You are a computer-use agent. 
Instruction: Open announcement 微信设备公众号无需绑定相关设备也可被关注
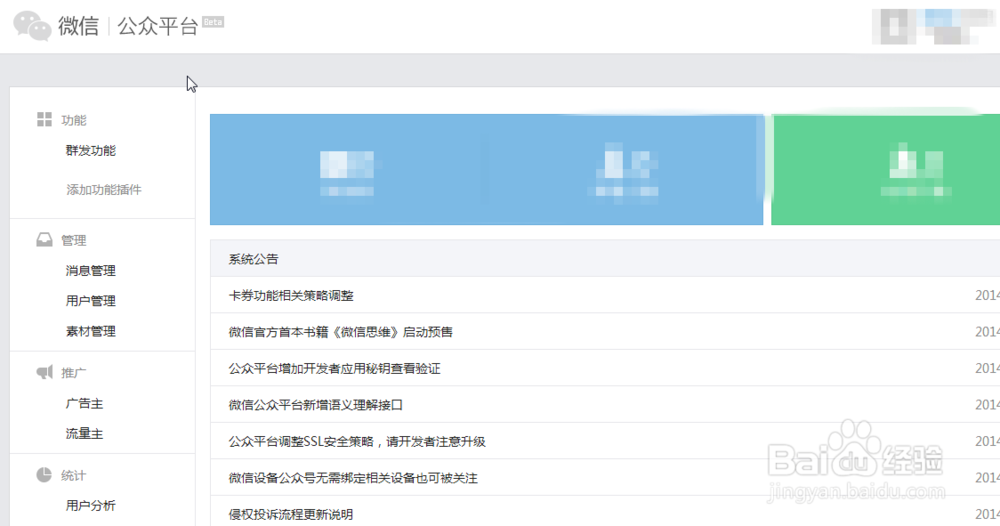(353, 478)
